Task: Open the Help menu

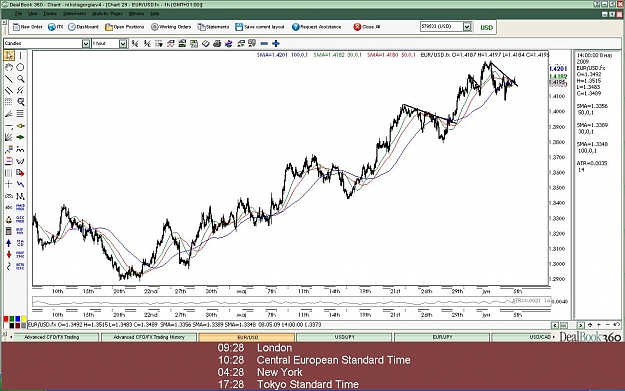Action: (x=155, y=14)
